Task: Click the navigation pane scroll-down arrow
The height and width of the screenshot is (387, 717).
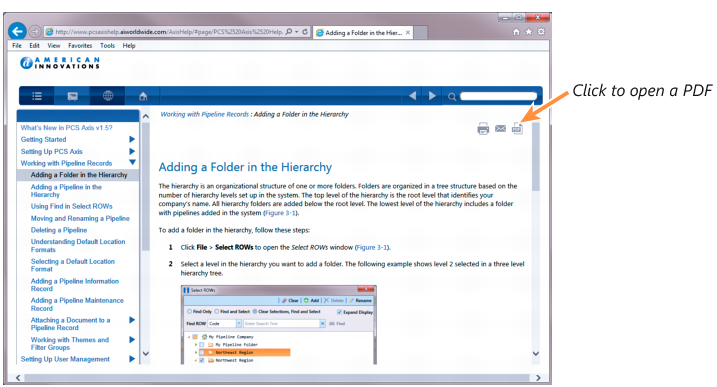Action: pos(145,353)
